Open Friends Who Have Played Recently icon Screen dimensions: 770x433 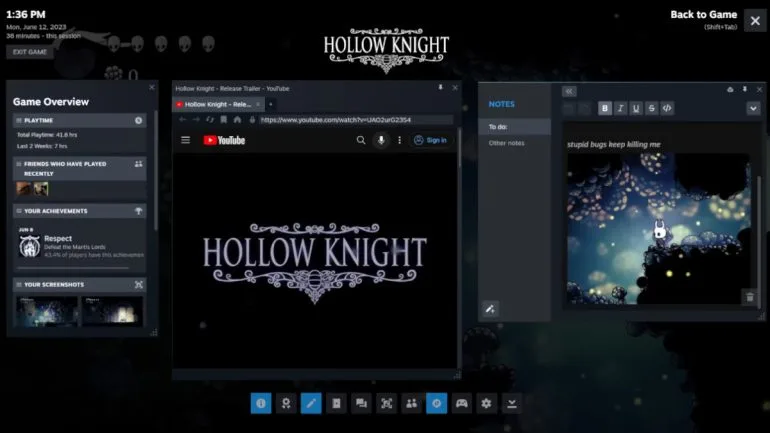tap(138, 164)
